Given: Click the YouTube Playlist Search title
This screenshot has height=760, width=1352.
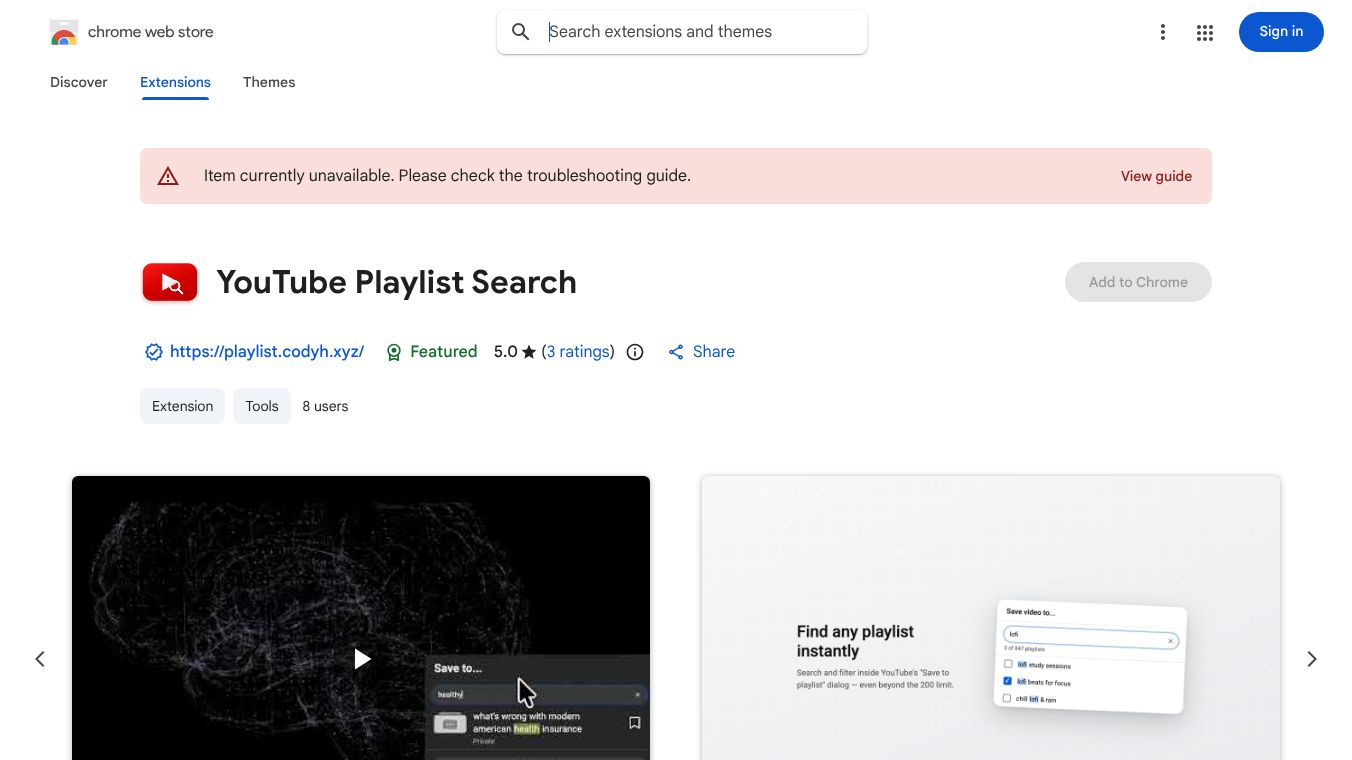Looking at the screenshot, I should 396,282.
